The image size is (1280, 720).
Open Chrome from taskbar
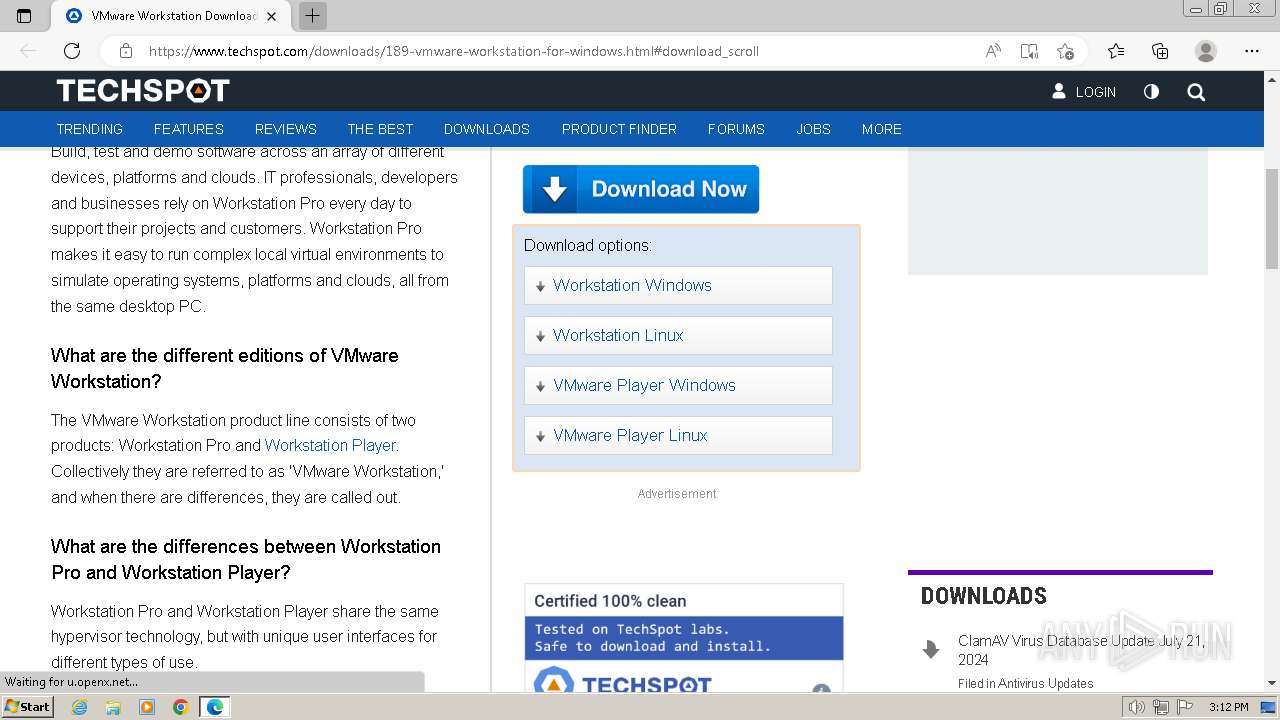[x=180, y=707]
